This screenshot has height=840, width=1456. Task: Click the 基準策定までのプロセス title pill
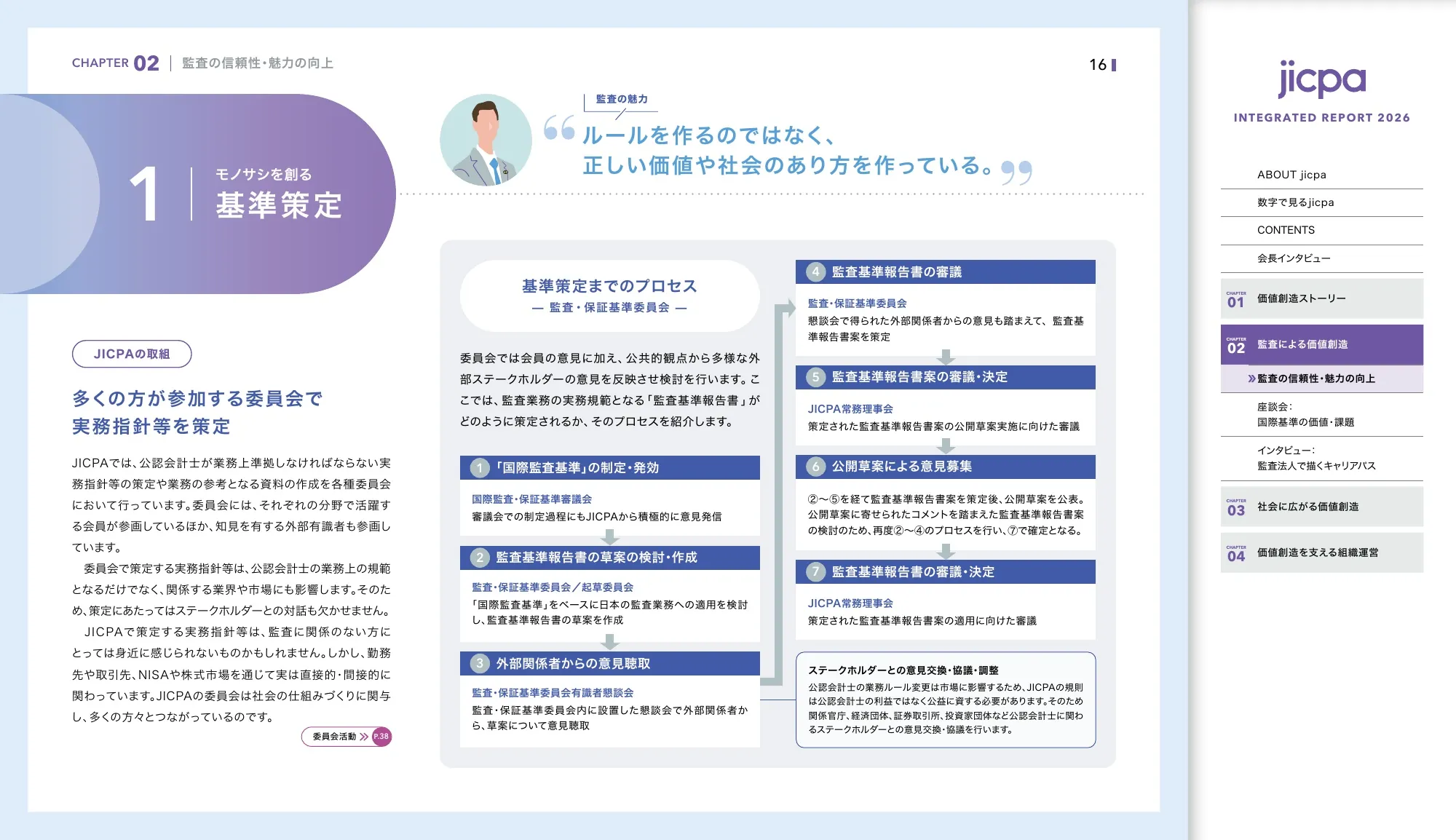(x=609, y=296)
